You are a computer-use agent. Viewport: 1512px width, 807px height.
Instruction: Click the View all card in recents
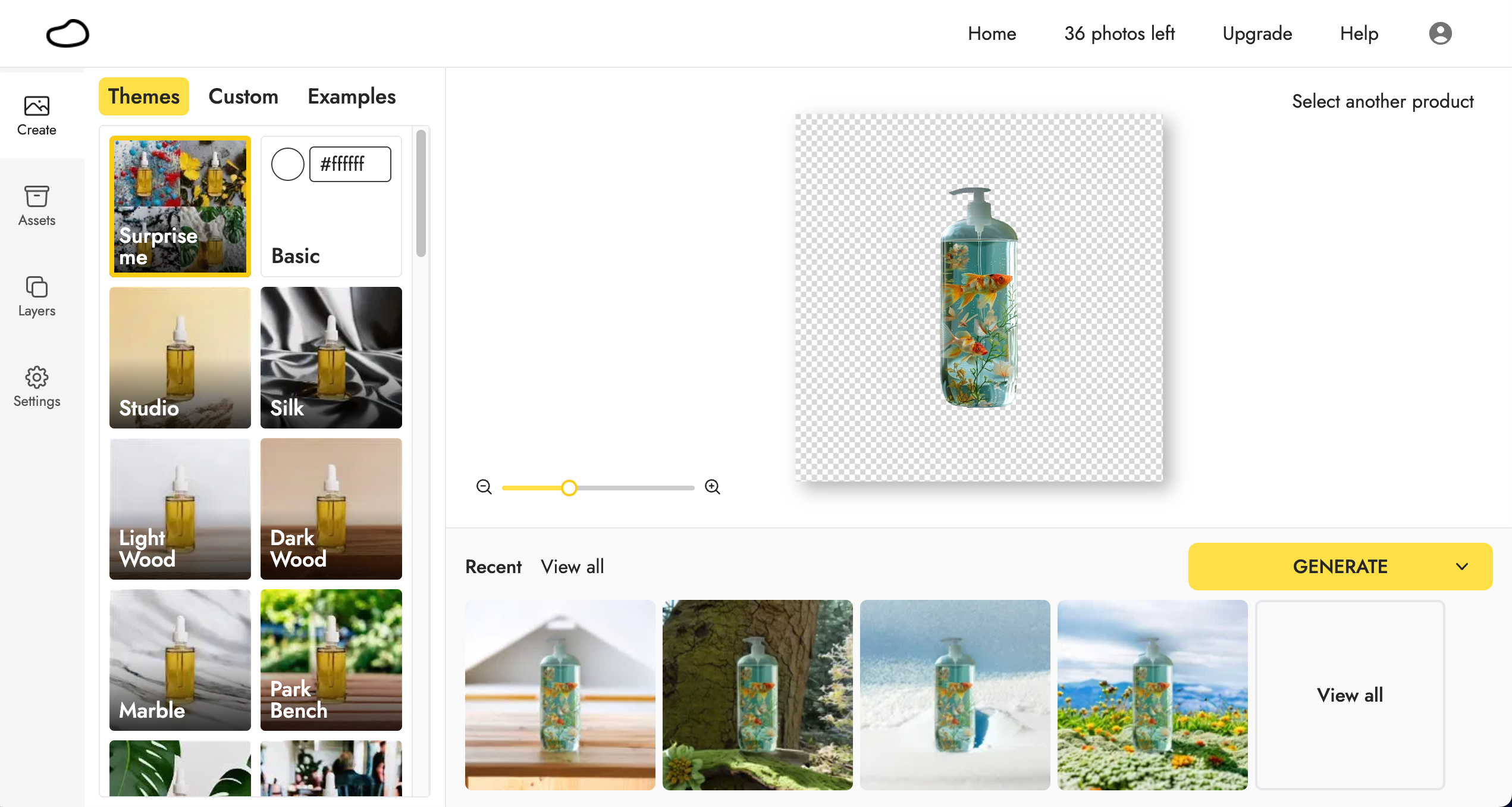pyautogui.click(x=1350, y=695)
